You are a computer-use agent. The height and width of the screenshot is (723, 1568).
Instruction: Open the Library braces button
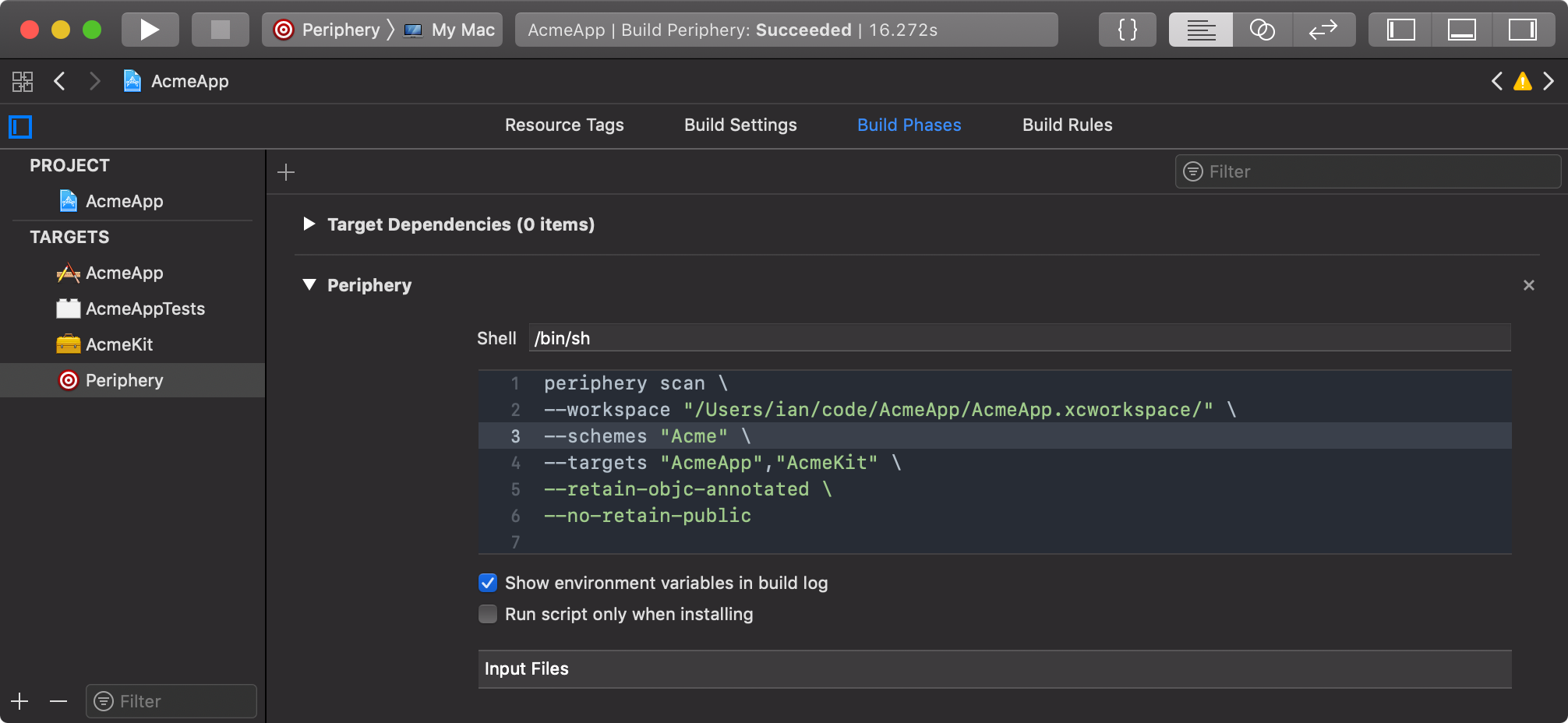tap(1127, 30)
